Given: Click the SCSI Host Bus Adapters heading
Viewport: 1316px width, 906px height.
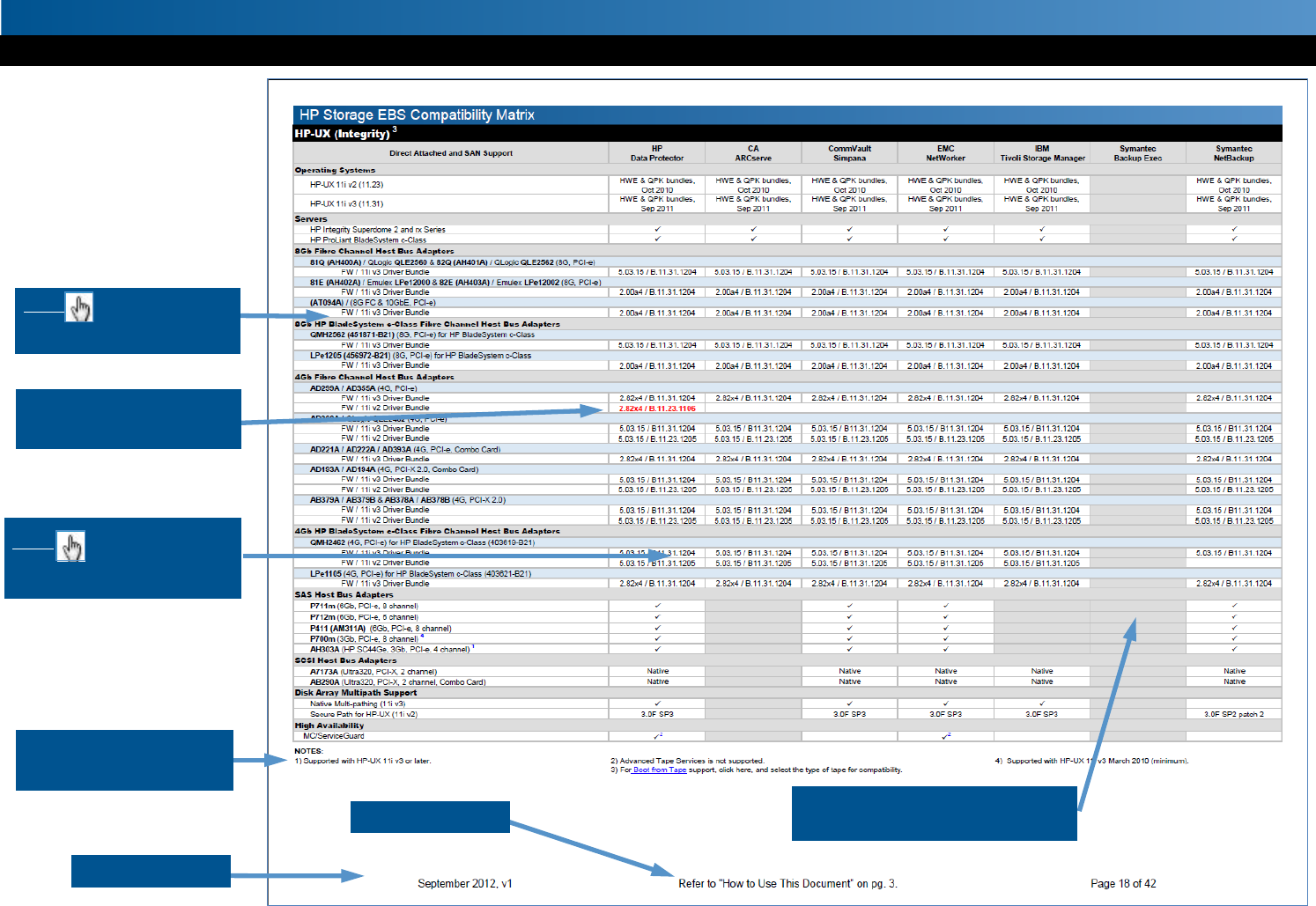Looking at the screenshot, I should point(345,660).
